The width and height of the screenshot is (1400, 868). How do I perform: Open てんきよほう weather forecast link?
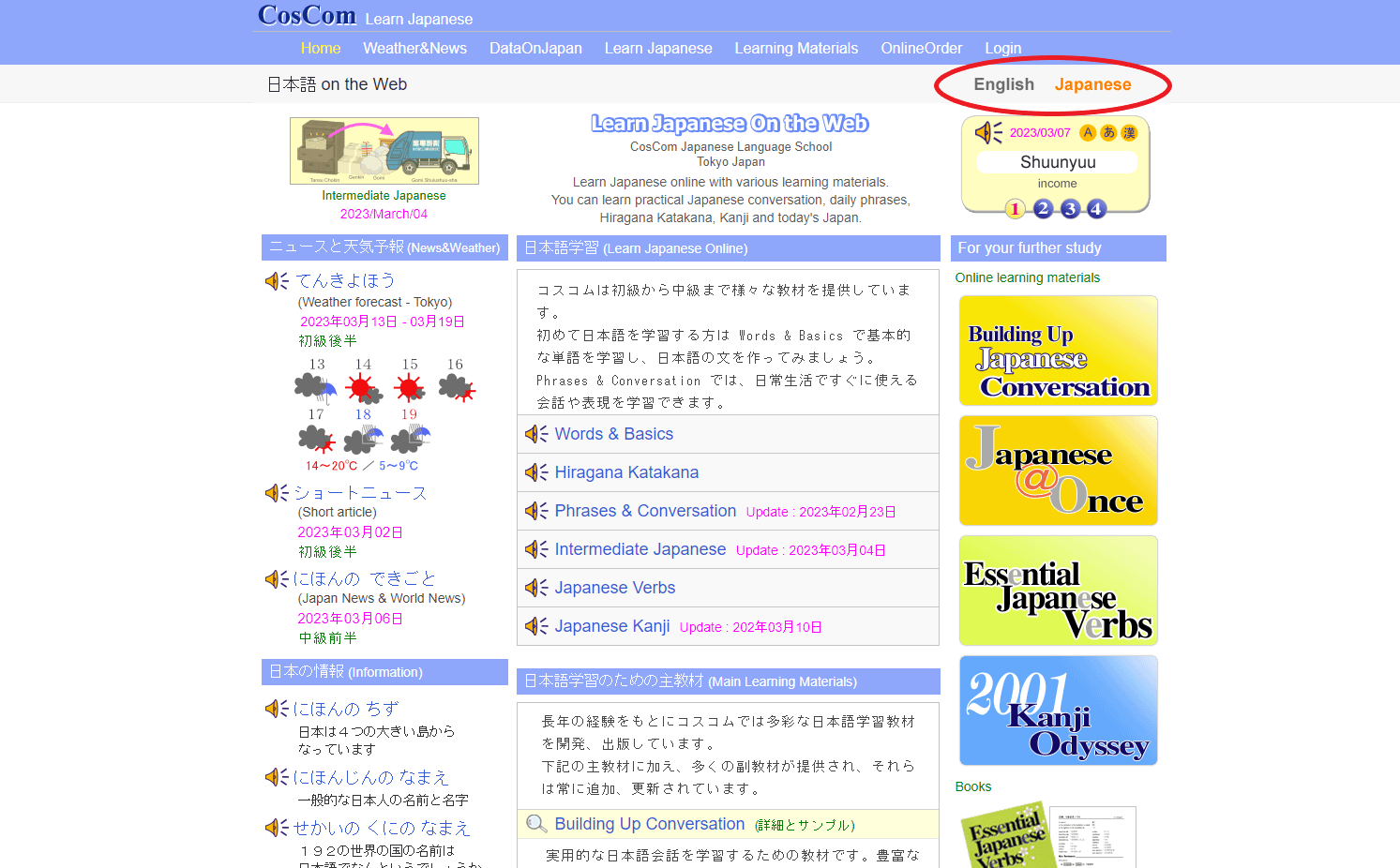[345, 280]
